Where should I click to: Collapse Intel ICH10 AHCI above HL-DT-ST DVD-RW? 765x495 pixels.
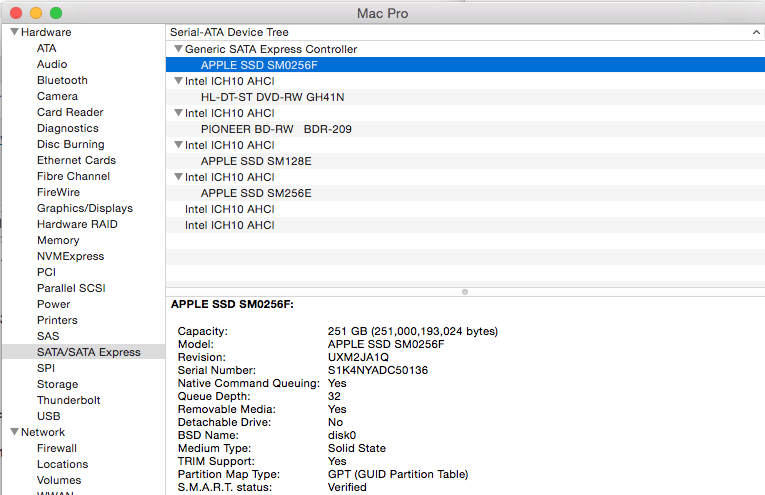179,81
